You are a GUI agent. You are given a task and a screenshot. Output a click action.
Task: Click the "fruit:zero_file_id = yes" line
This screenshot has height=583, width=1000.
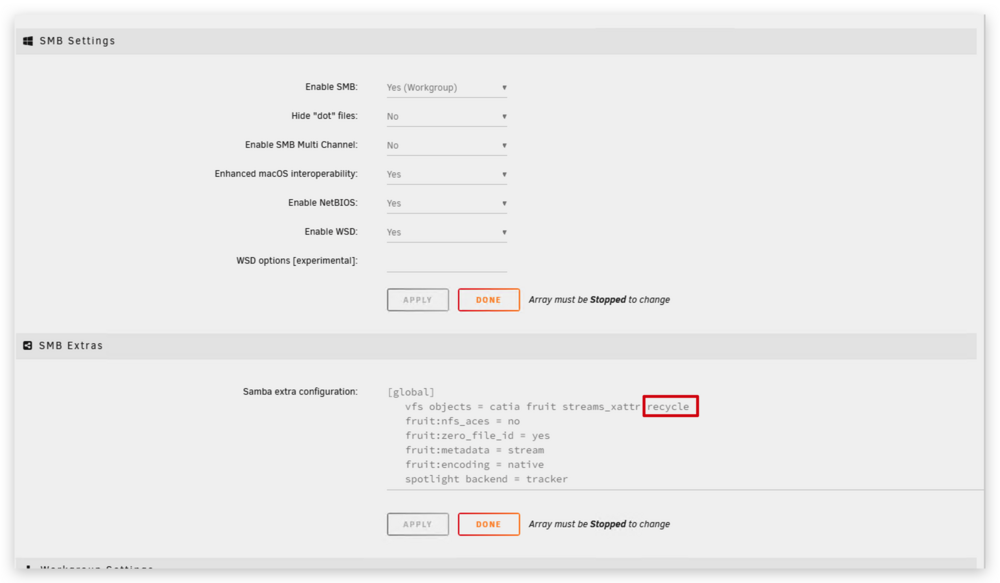[x=477, y=436]
